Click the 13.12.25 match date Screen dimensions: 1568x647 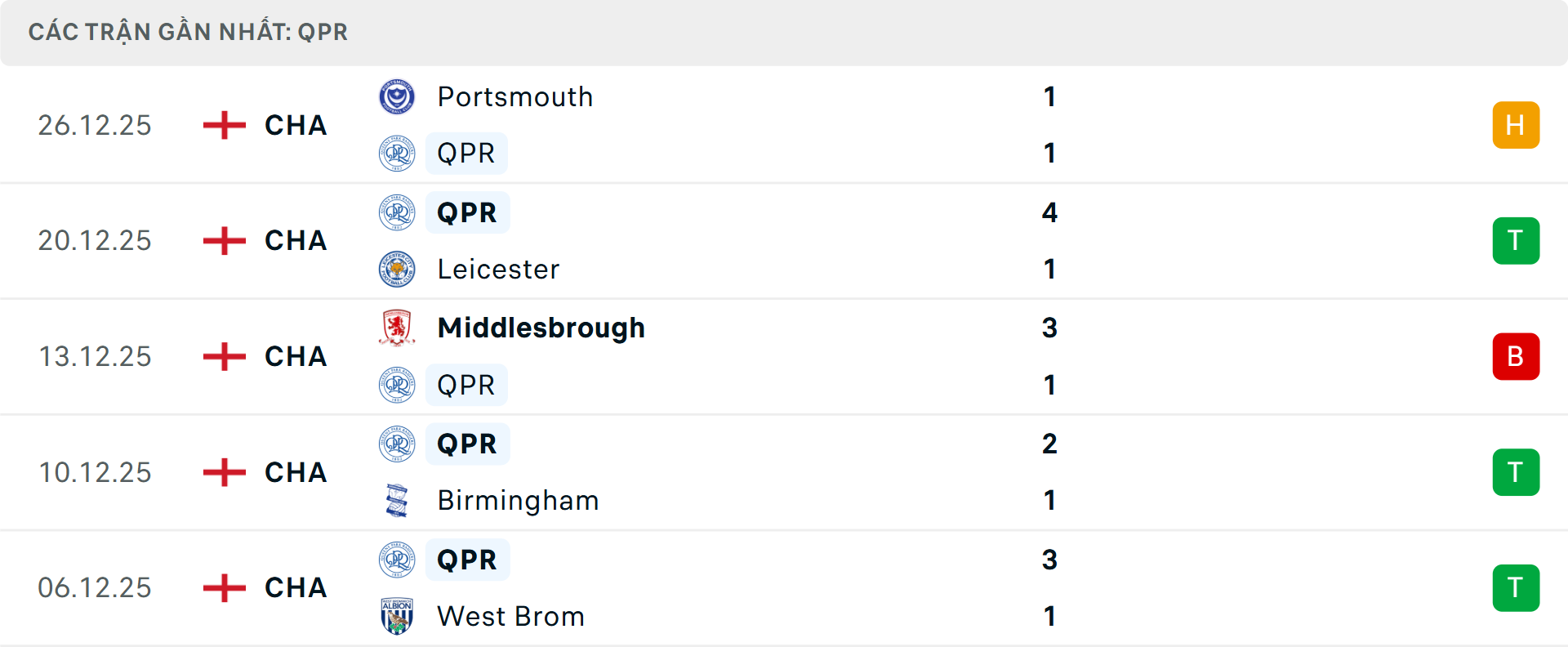[95, 356]
